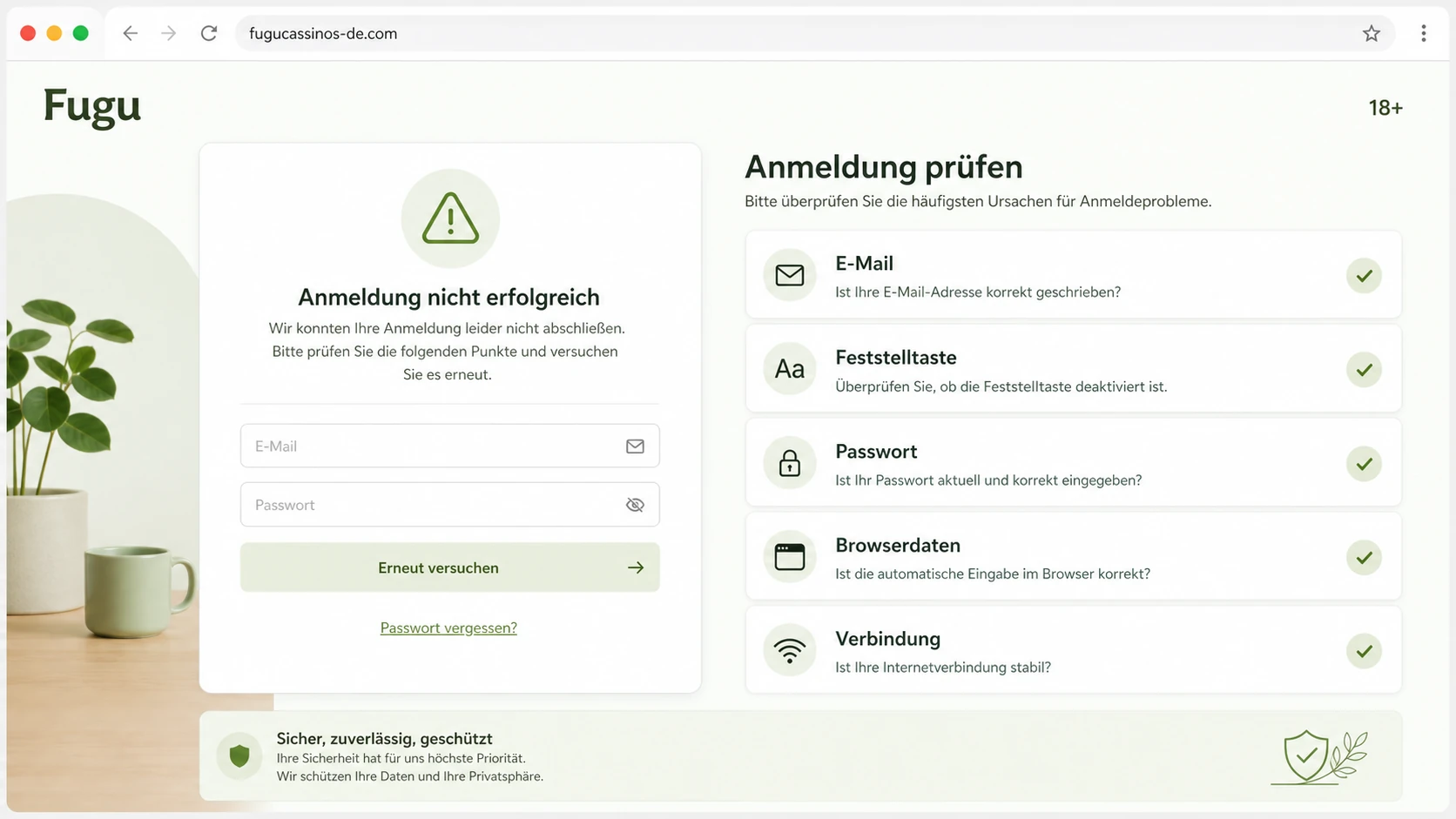Screen dimensions: 1456x819
Task: Click the browser window icon for Browserdaten
Action: pyautogui.click(x=790, y=557)
